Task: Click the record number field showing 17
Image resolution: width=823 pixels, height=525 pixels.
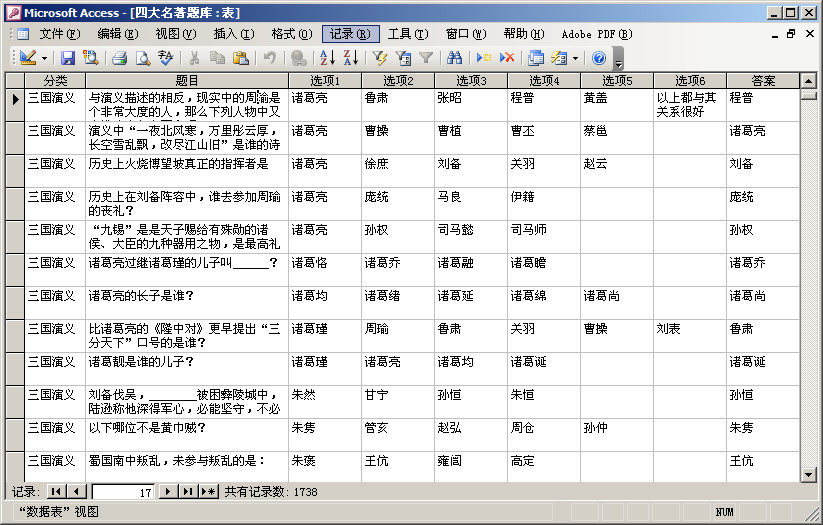Action: click(123, 492)
